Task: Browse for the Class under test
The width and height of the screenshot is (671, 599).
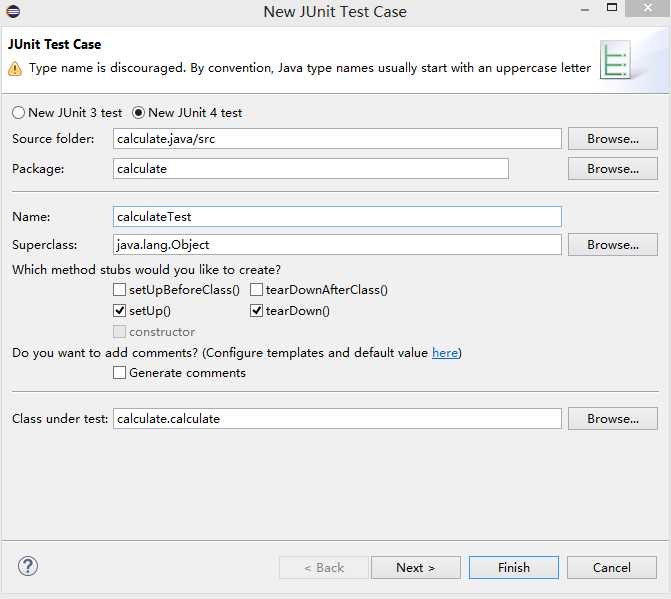Action: 613,418
